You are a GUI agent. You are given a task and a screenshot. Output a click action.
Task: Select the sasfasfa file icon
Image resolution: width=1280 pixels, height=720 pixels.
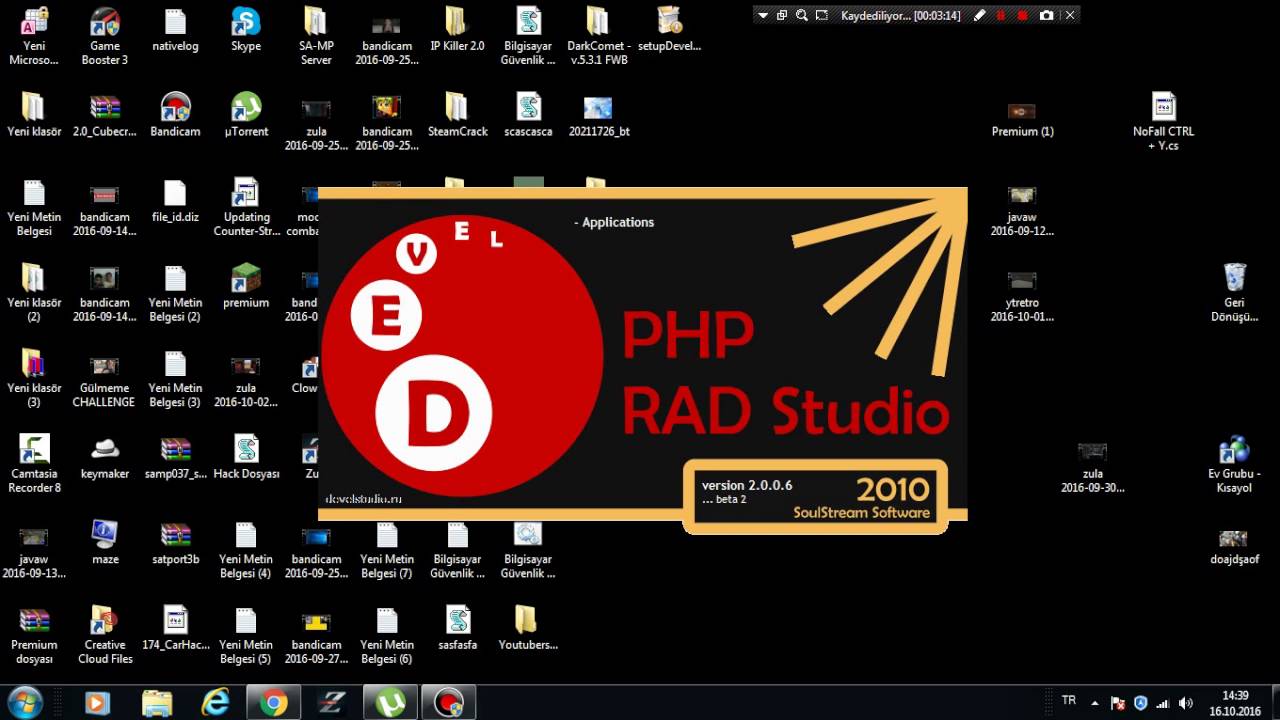pos(457,630)
